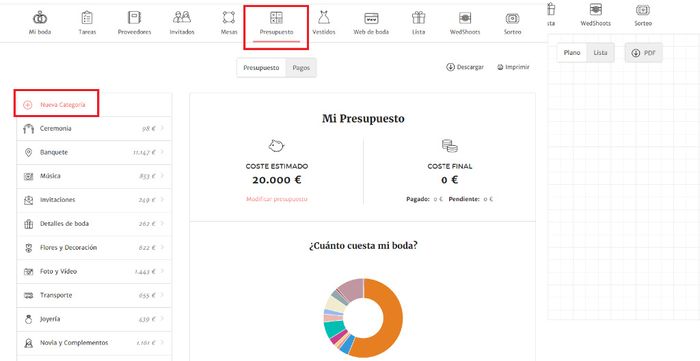Expand the Transporte category chevron

click(162, 295)
